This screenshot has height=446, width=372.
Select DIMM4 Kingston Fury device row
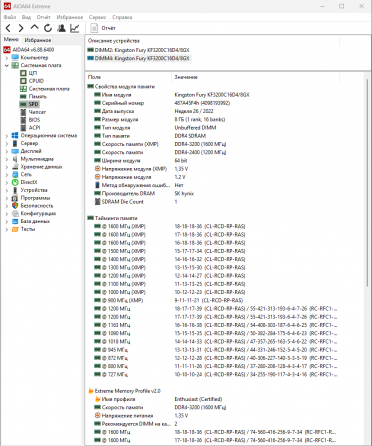pyautogui.click(x=138, y=58)
